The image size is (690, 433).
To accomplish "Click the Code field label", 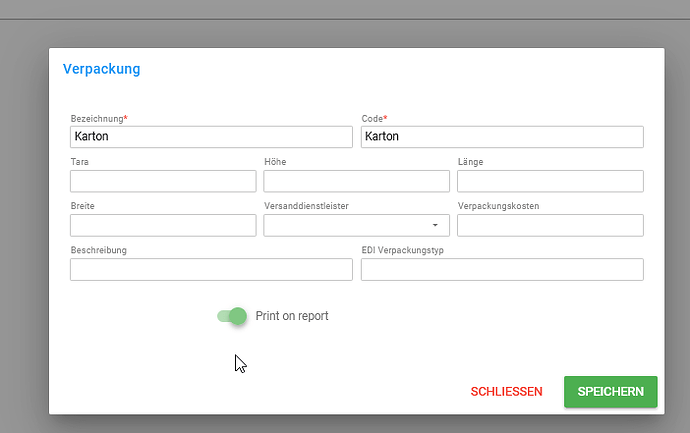I will 372,118.
